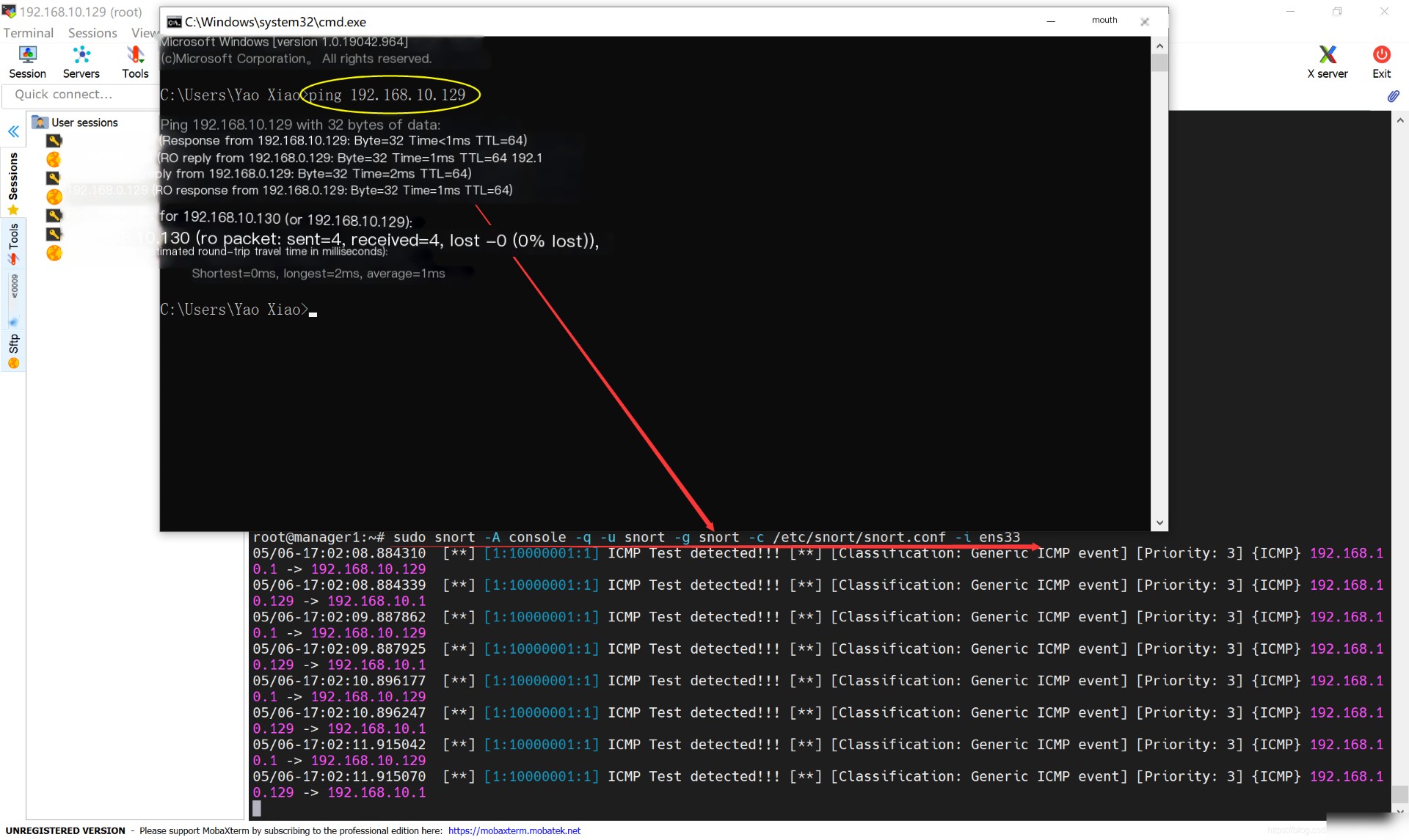Click the Servers toolbar icon
The height and width of the screenshot is (840, 1409).
(81, 62)
